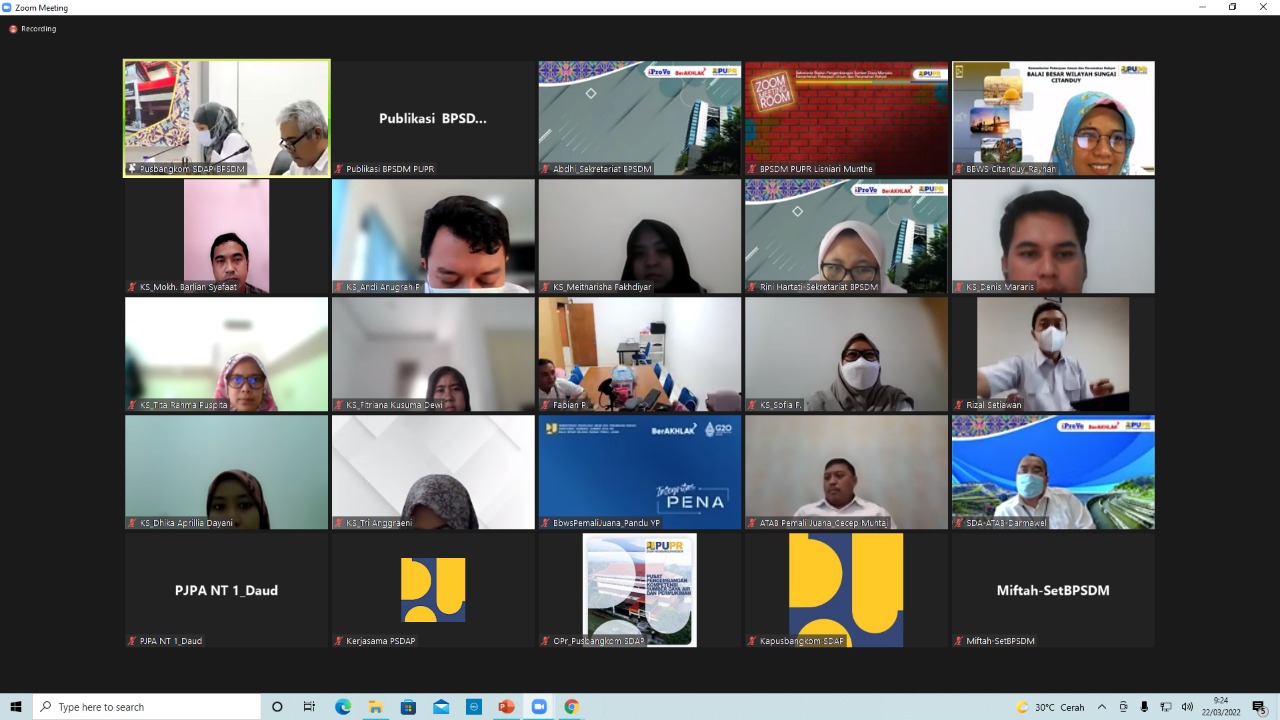Open Microsoft Store from taskbar
1280x720 pixels.
pyautogui.click(x=408, y=707)
